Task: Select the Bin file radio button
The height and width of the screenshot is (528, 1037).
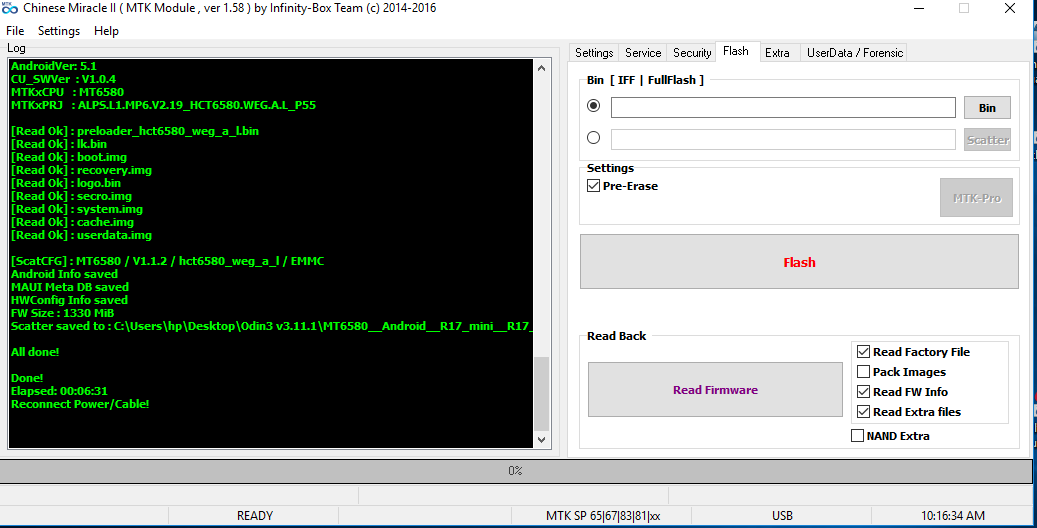Action: point(593,105)
